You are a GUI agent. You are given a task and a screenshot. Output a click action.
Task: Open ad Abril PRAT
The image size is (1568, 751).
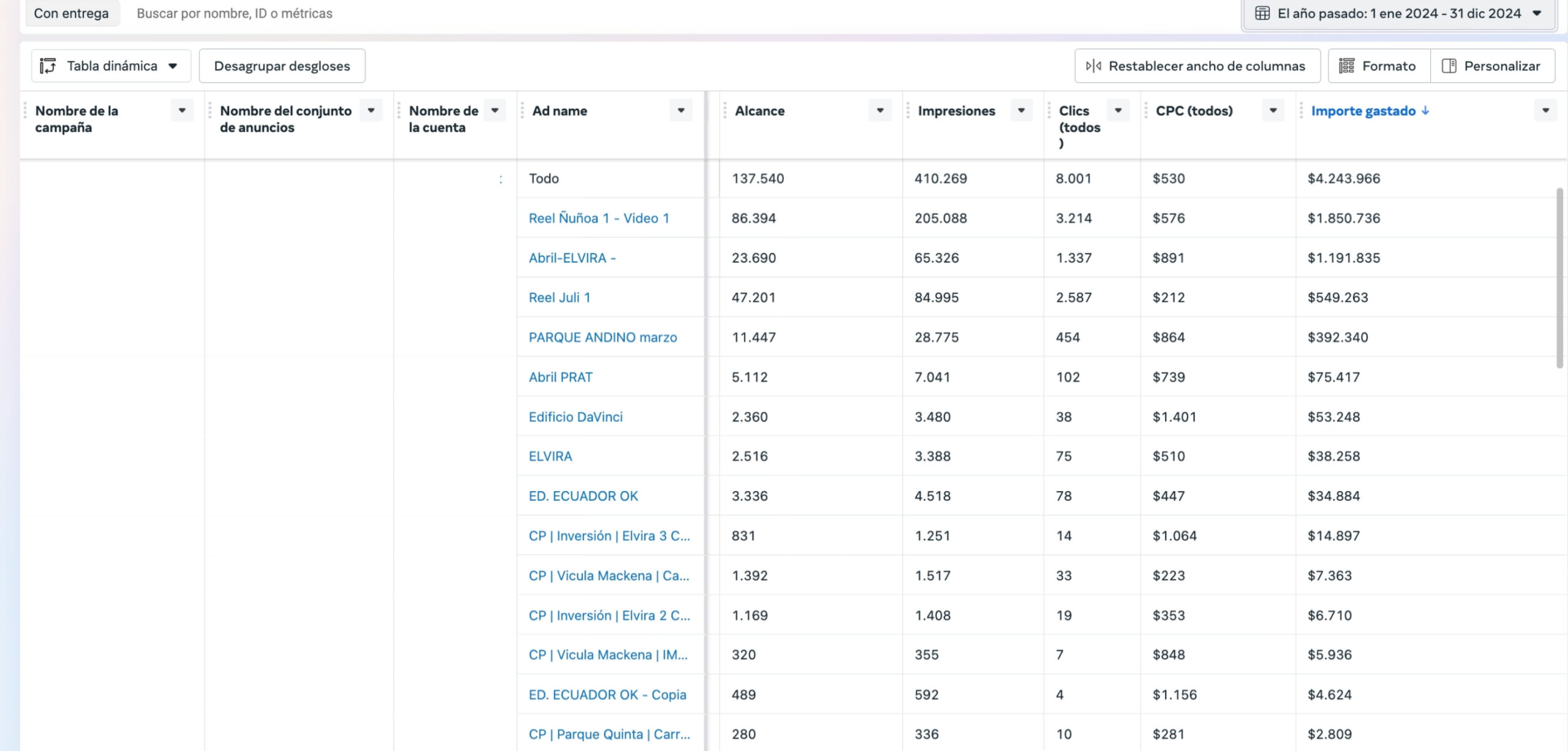pos(560,377)
